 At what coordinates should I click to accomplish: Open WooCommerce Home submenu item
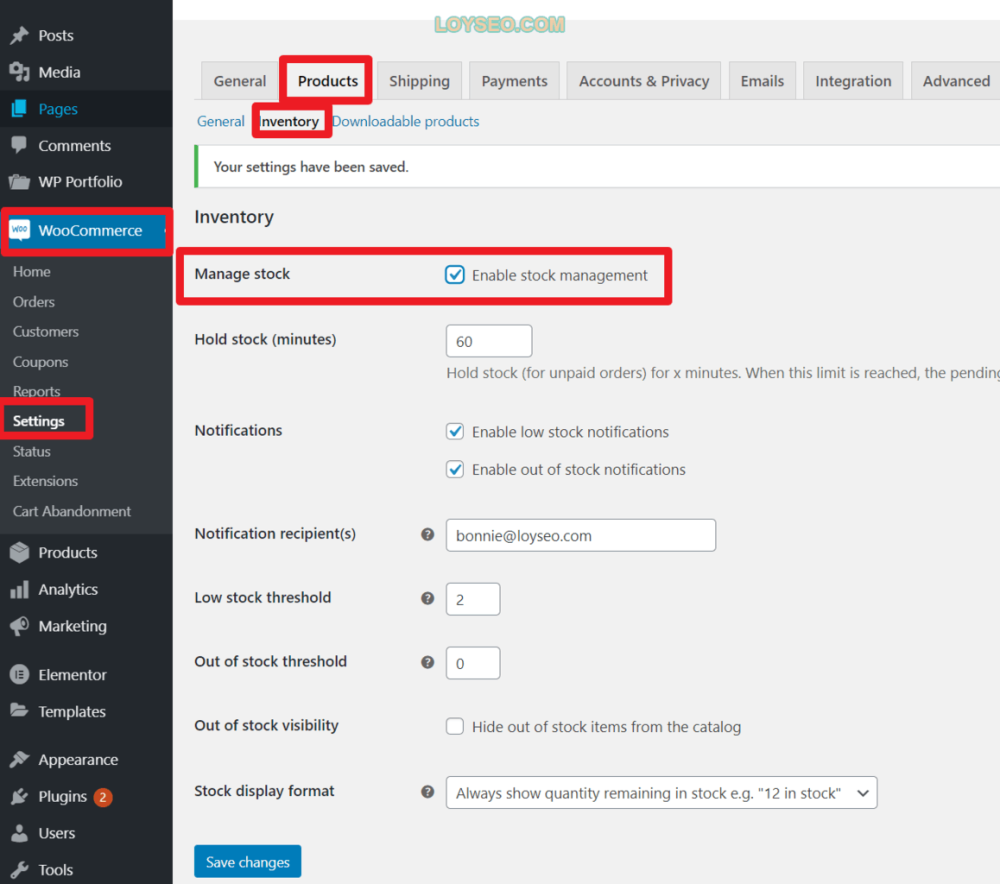(x=32, y=272)
